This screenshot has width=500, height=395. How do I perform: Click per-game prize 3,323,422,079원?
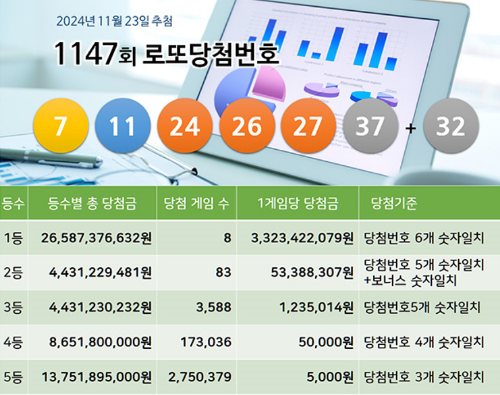(x=302, y=238)
